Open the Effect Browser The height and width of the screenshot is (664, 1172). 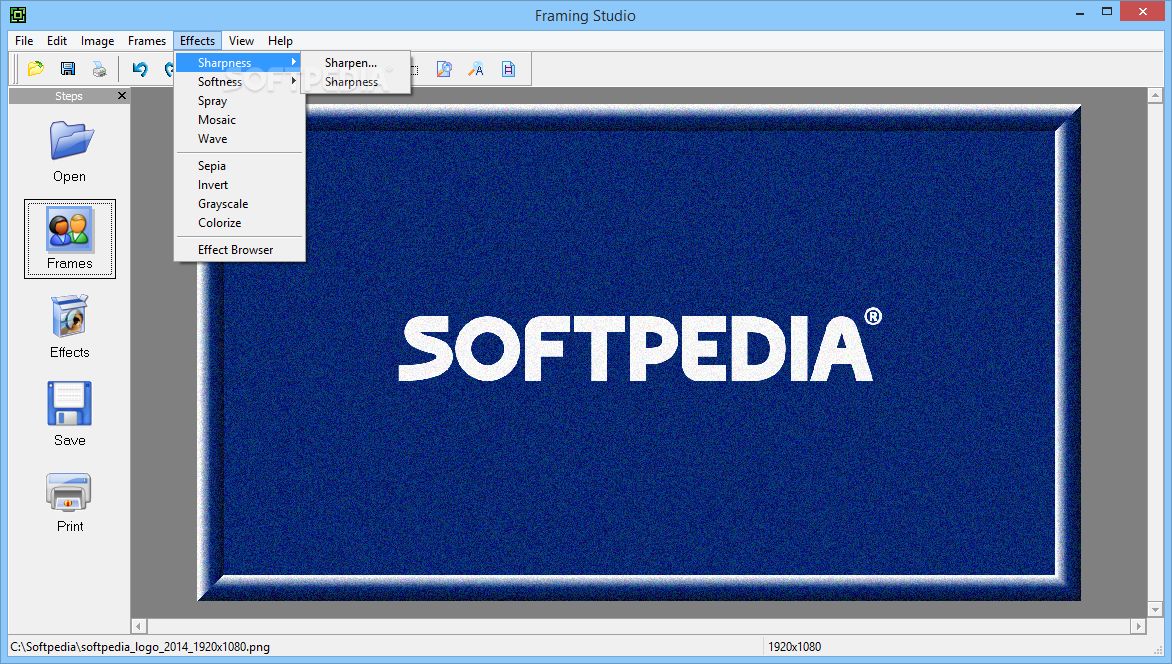(239, 250)
